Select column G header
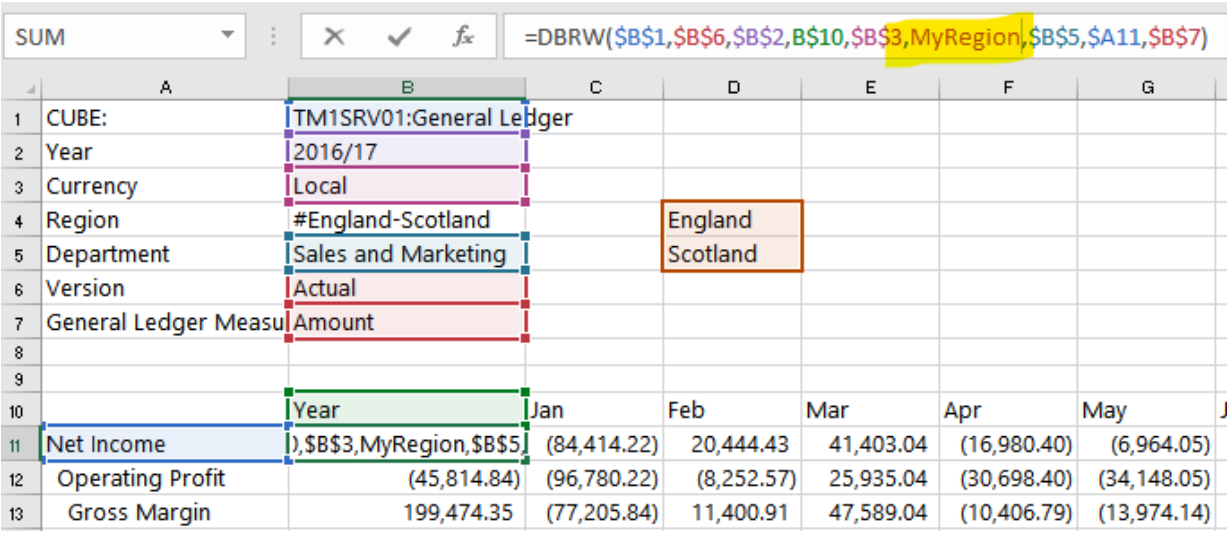 pos(1146,88)
